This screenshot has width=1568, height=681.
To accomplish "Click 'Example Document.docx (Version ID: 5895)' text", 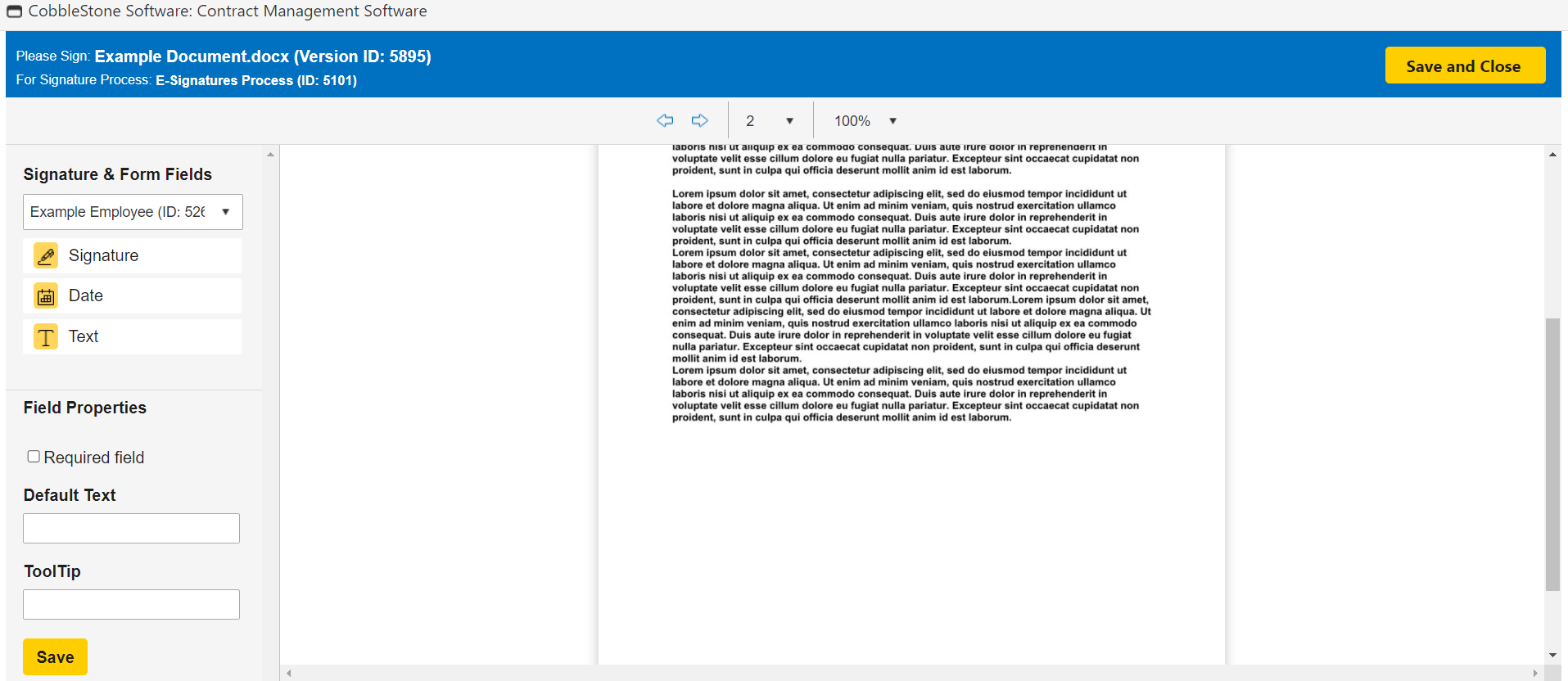I will click(263, 56).
